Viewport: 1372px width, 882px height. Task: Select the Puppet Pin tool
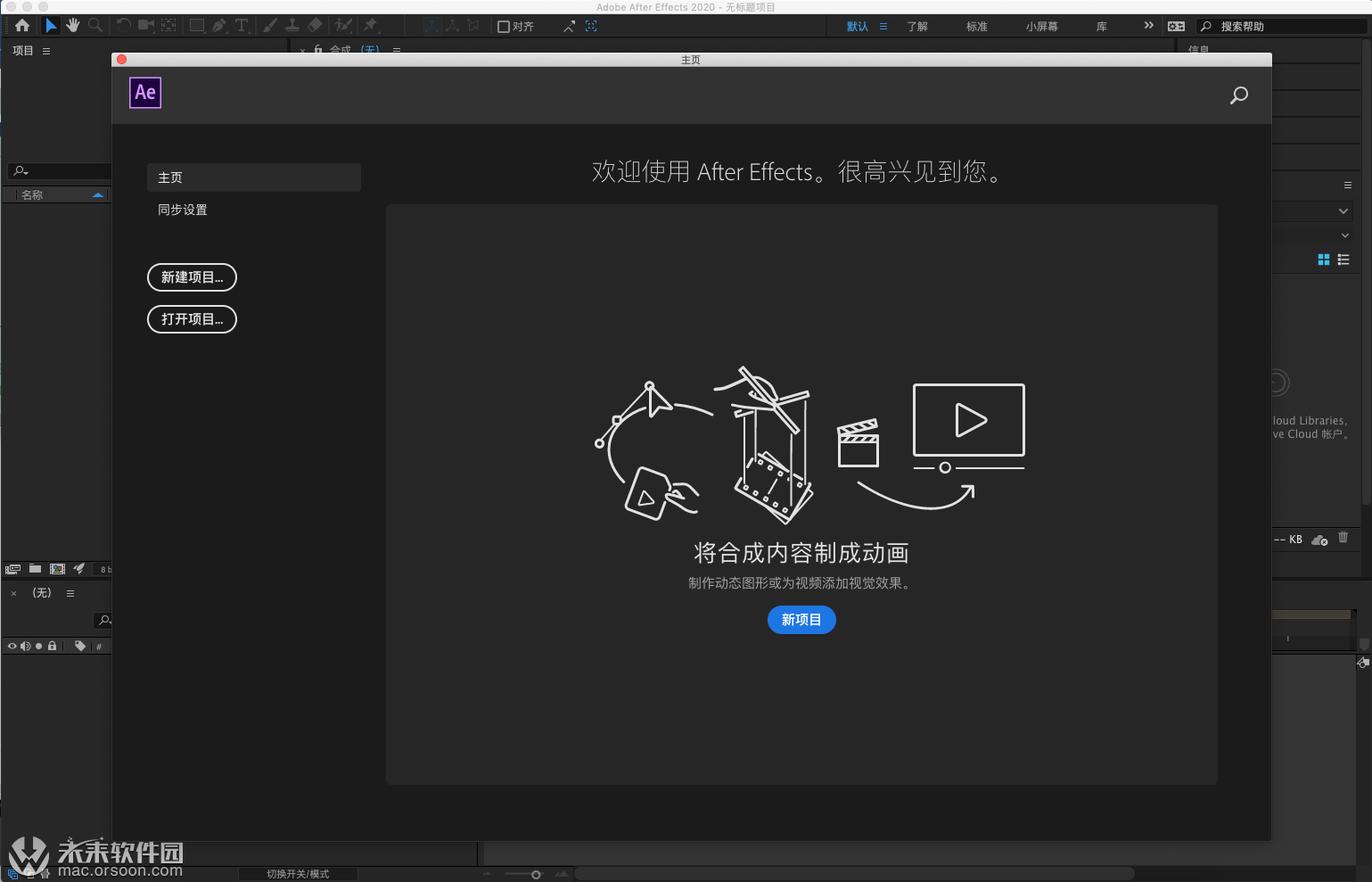click(371, 26)
